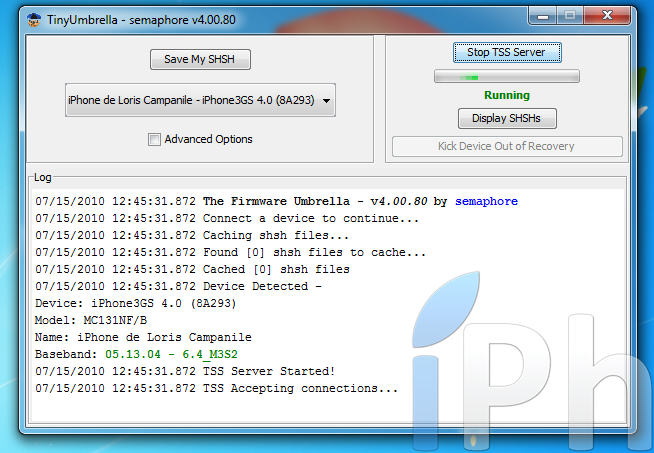654x453 pixels.
Task: Click Kick Device Out of Recovery
Action: click(x=506, y=146)
